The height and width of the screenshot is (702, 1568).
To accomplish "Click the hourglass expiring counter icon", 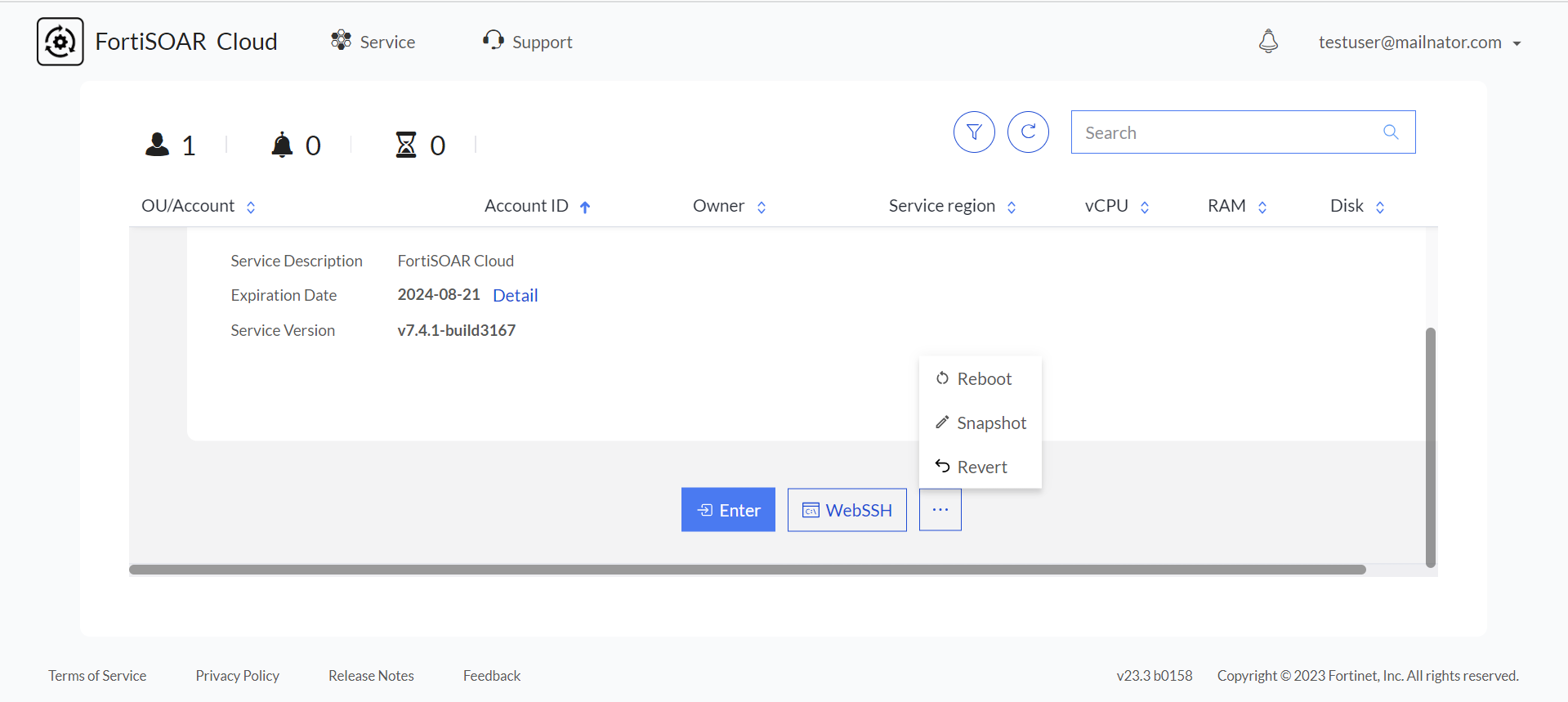I will tap(406, 145).
